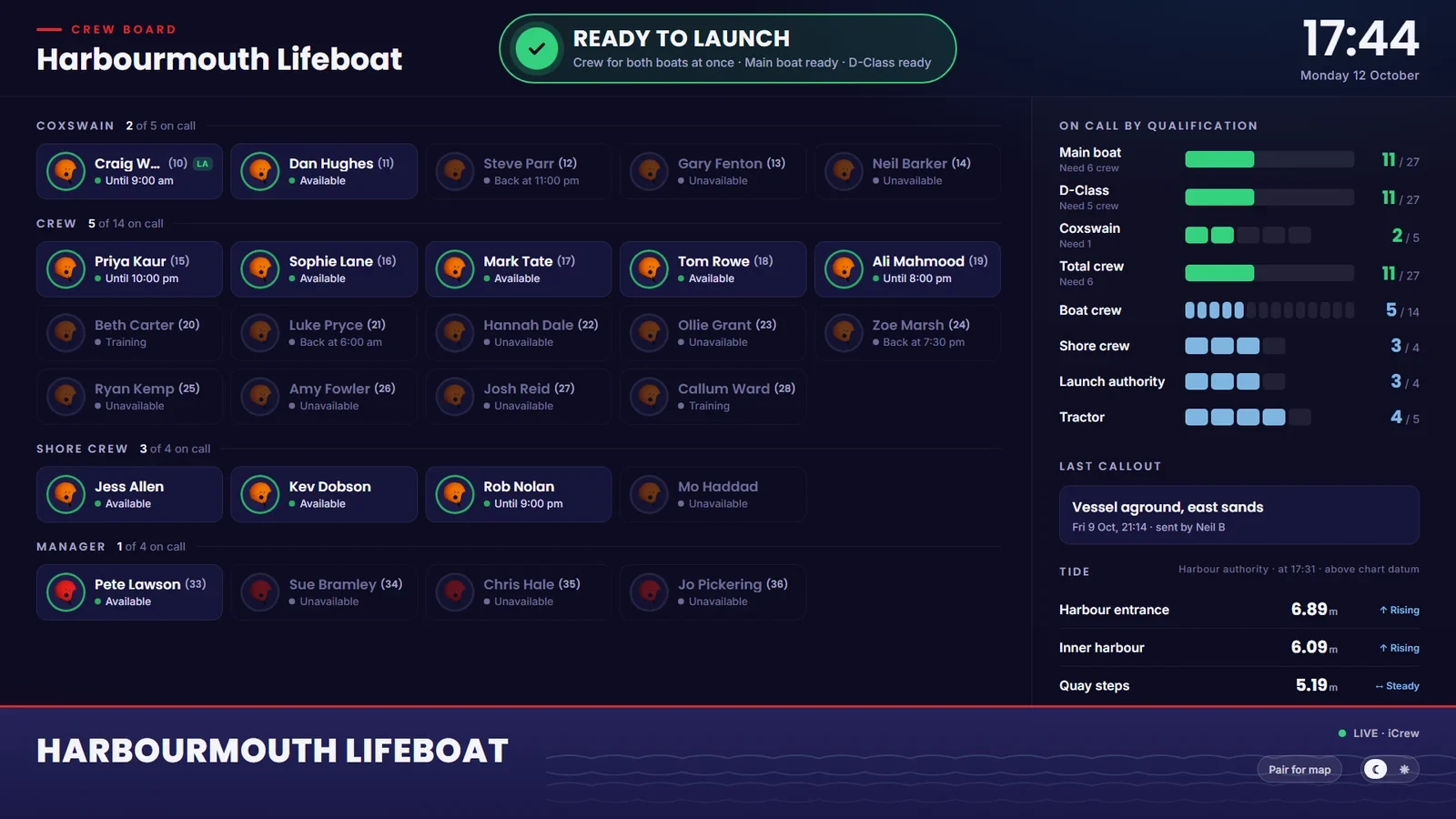Screen dimensions: 1456x819
Task: Click the 17:44 clock display
Action: tap(1360, 39)
